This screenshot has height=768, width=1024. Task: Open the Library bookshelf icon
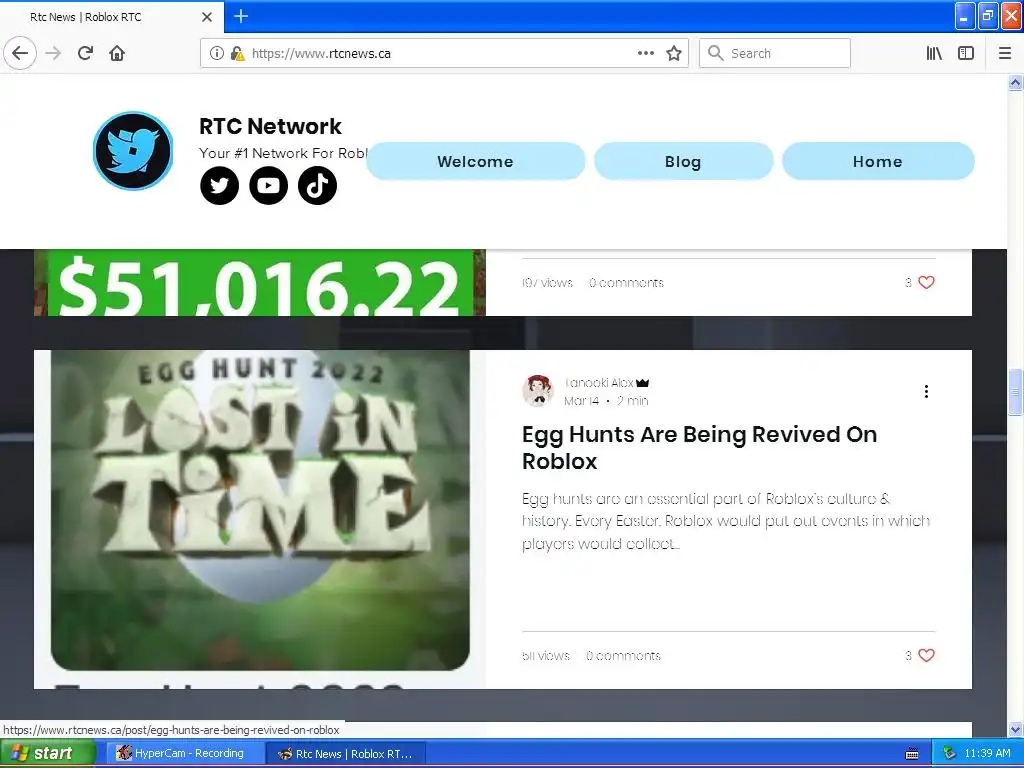tap(934, 54)
